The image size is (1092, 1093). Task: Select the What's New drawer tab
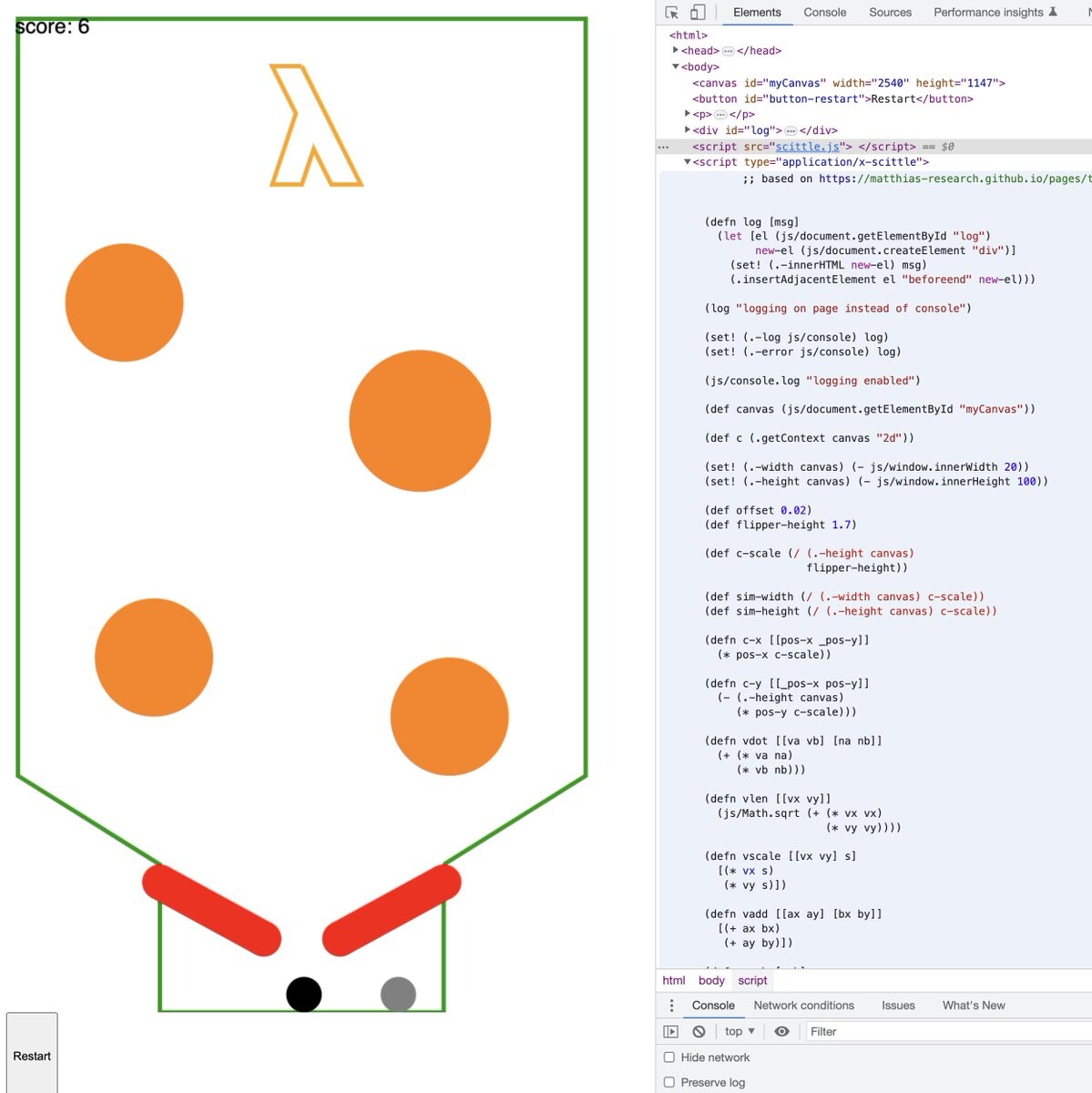(974, 1006)
